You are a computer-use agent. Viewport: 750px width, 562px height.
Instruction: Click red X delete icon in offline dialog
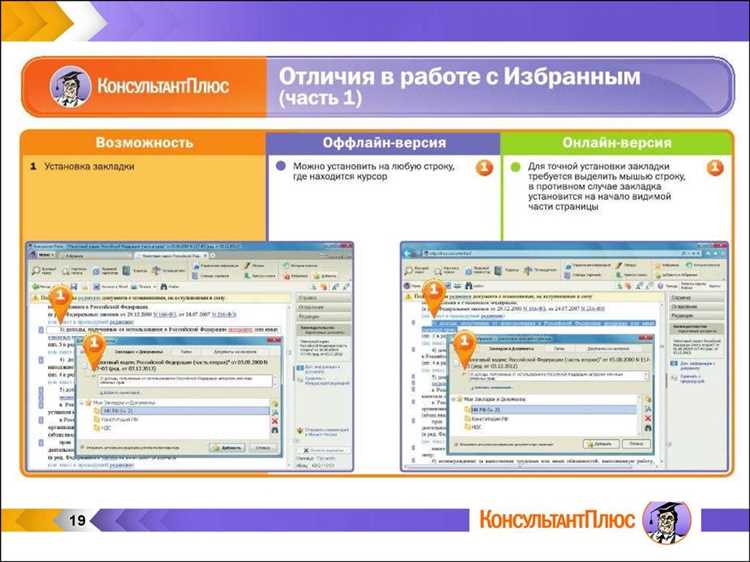[x=275, y=423]
